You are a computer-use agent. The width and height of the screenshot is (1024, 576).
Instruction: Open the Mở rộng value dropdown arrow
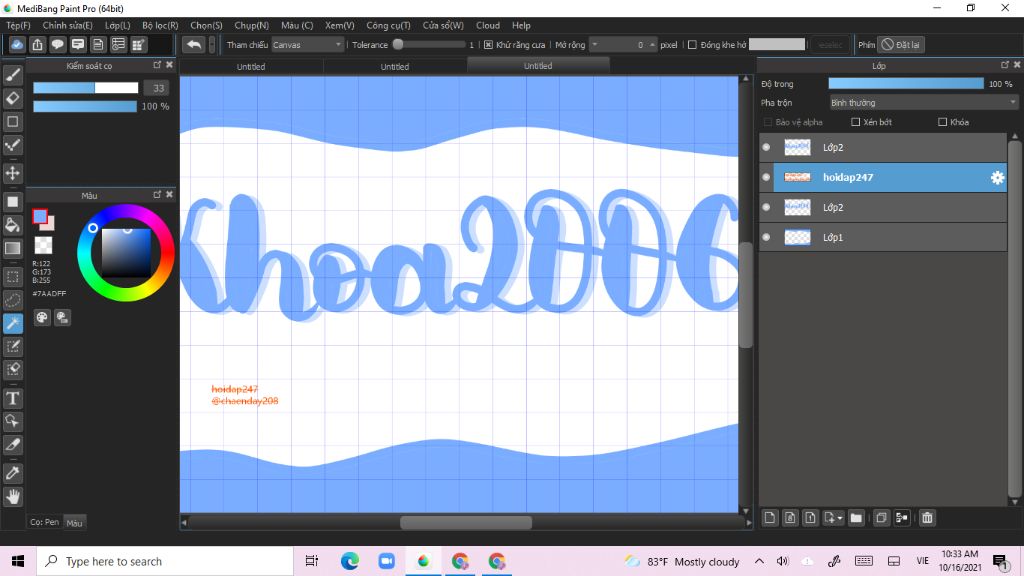point(594,45)
